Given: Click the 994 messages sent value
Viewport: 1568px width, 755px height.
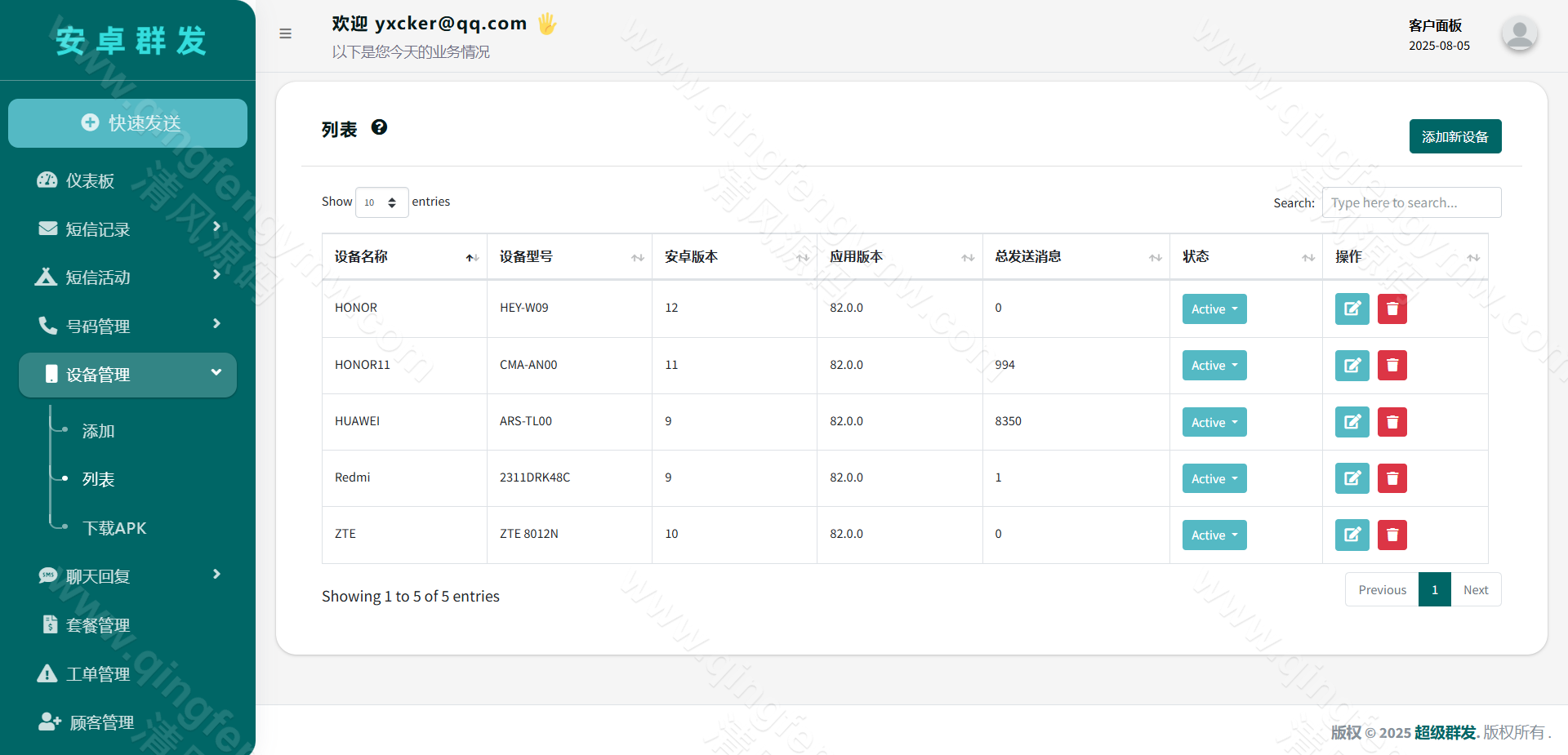Looking at the screenshot, I should pos(1004,365).
